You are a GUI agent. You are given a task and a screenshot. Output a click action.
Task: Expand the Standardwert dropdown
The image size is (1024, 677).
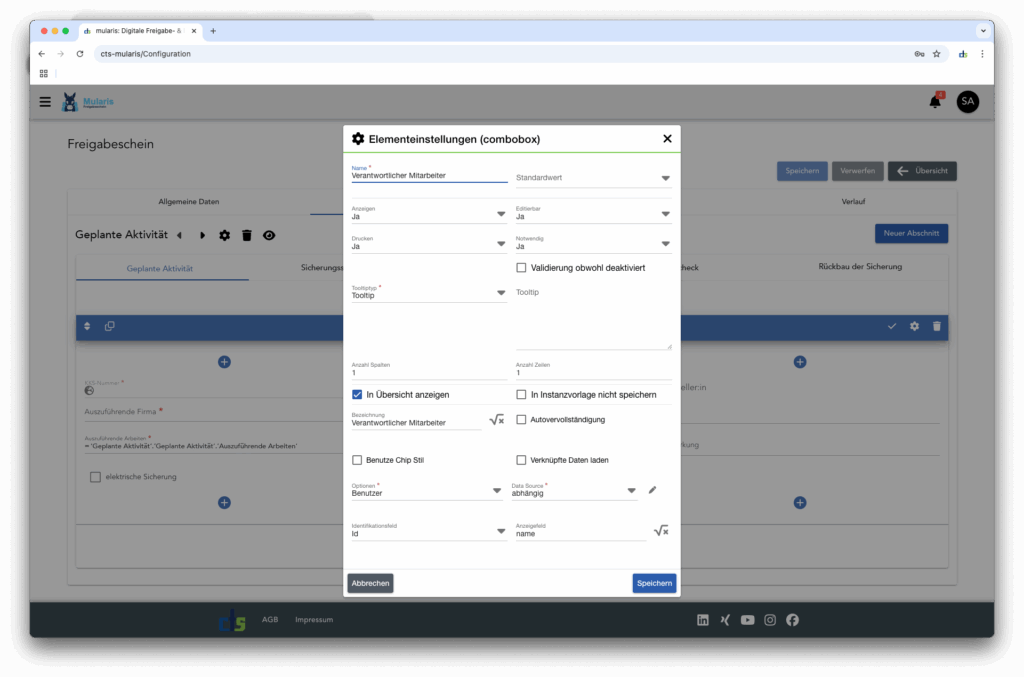(x=665, y=179)
